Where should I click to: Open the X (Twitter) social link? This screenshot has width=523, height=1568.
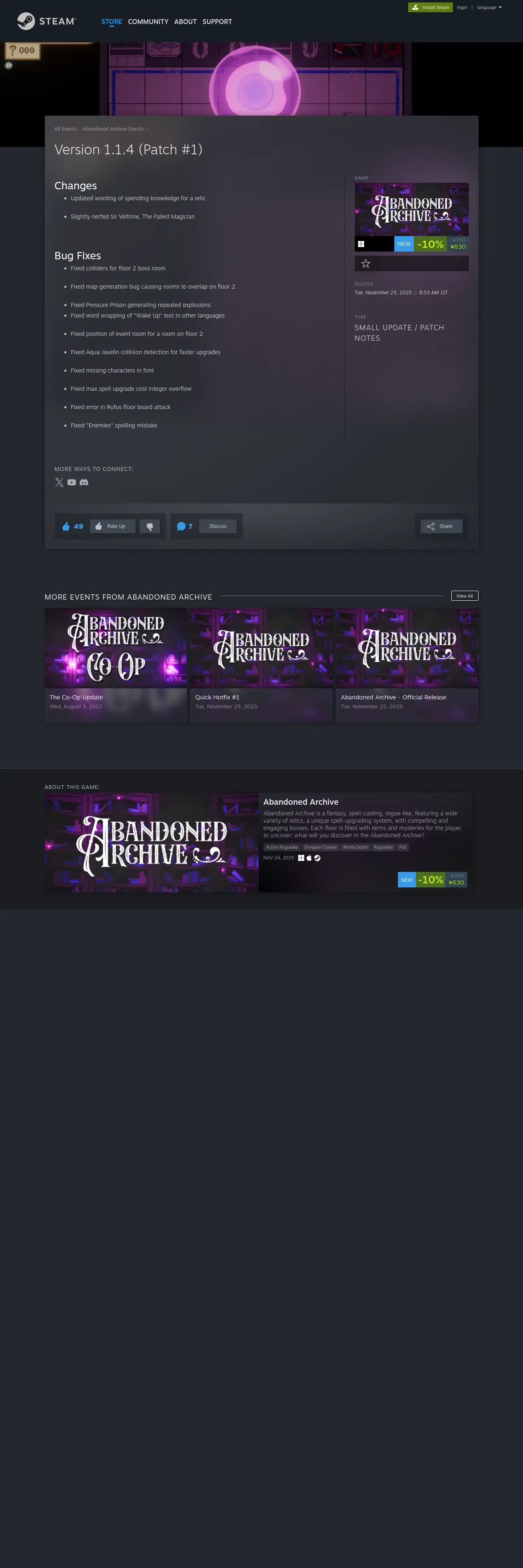pyautogui.click(x=59, y=482)
